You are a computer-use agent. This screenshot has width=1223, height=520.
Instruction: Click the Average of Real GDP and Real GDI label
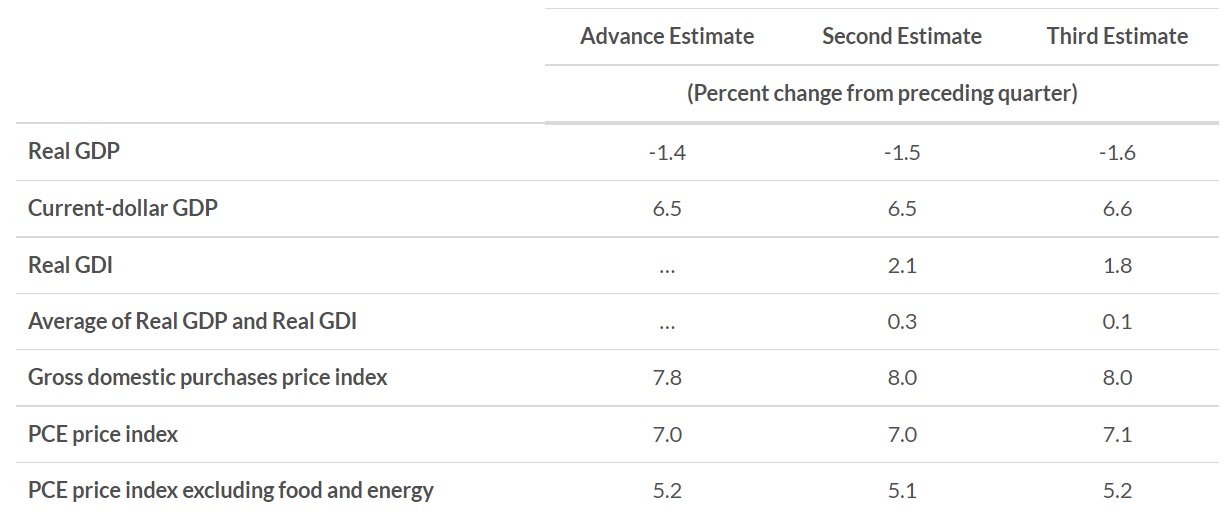(x=192, y=321)
